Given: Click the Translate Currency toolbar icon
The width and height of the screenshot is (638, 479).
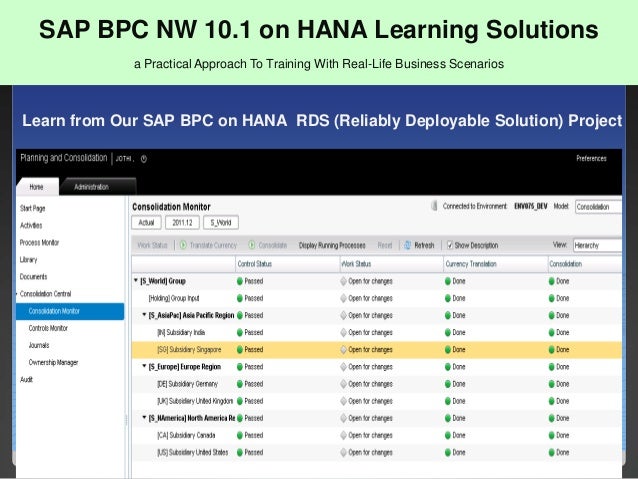Looking at the screenshot, I should point(183,245).
